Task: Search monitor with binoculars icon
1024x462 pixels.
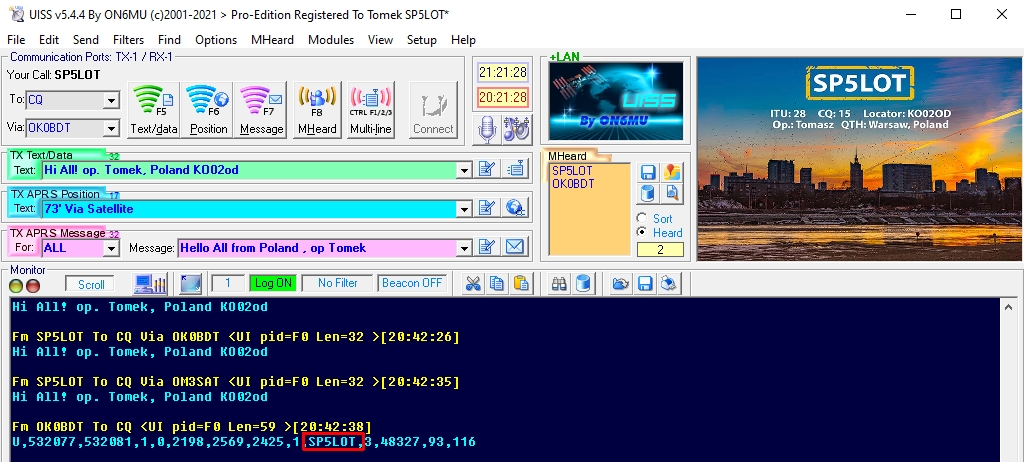Action: [560, 284]
